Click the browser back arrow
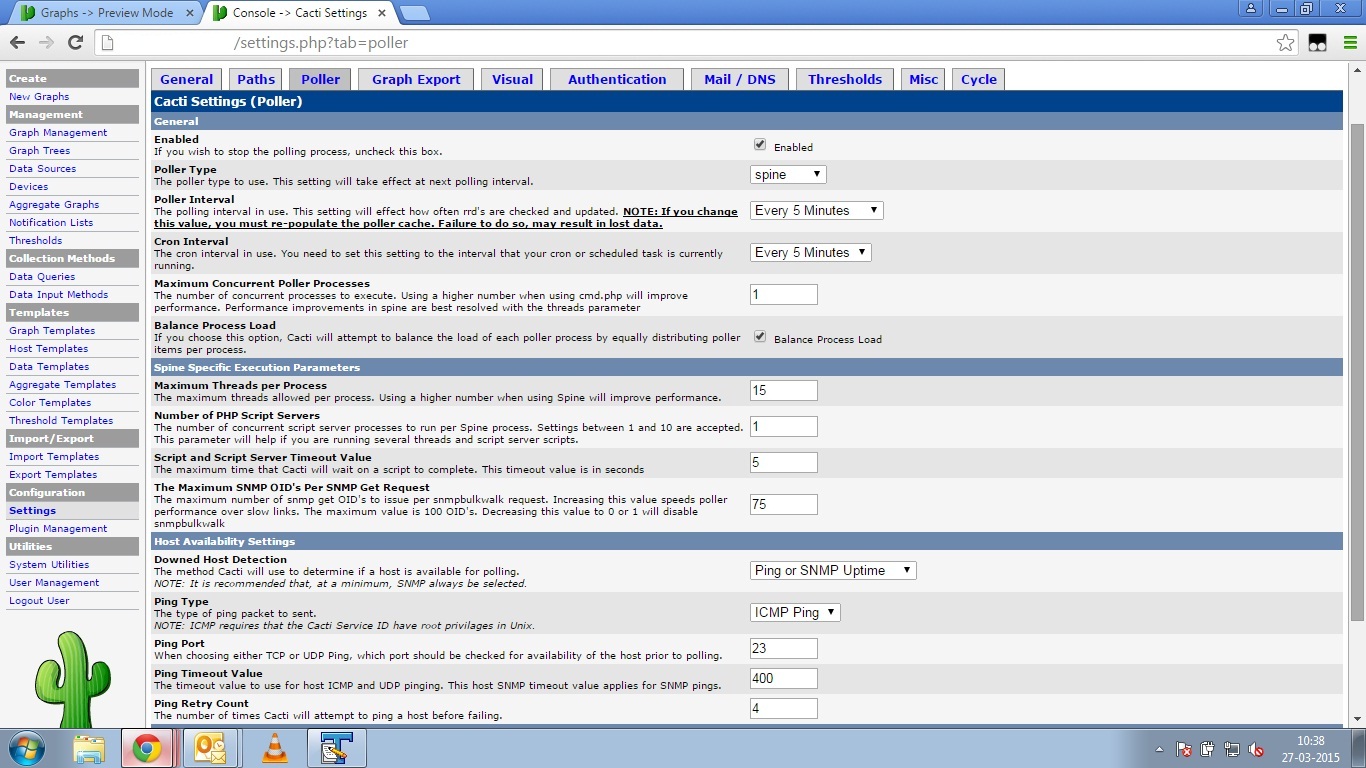This screenshot has width=1366, height=768. pos(17,43)
